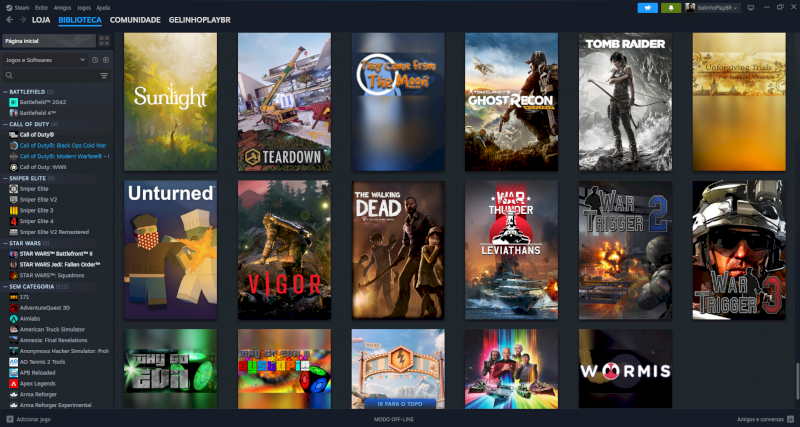Open the GELINHOPLAYBR profile tab

(199, 20)
